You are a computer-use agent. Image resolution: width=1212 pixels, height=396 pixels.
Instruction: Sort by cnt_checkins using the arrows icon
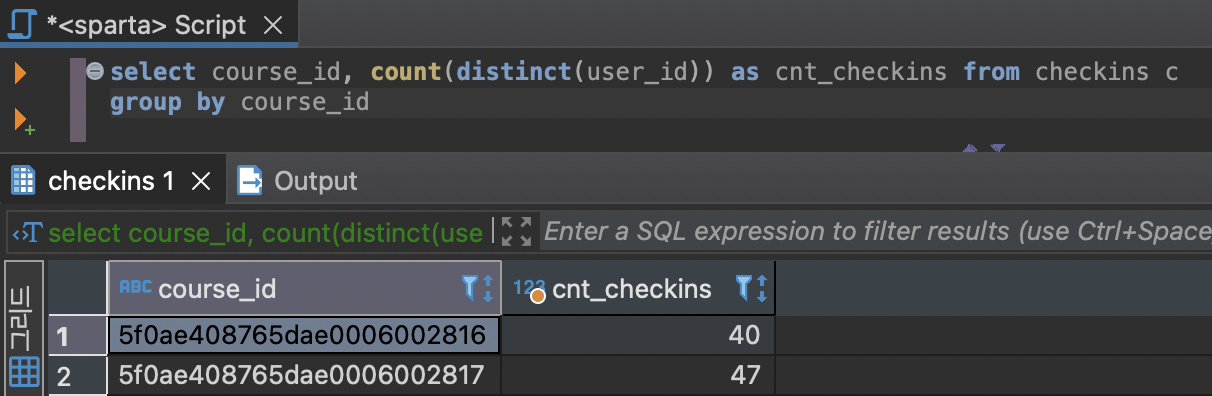[x=762, y=289]
